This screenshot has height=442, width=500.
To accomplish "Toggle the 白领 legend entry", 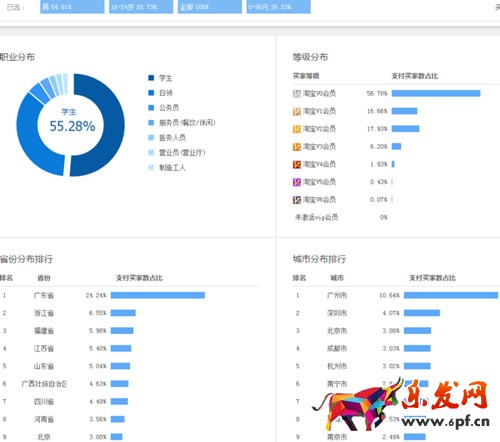I will click(x=160, y=93).
